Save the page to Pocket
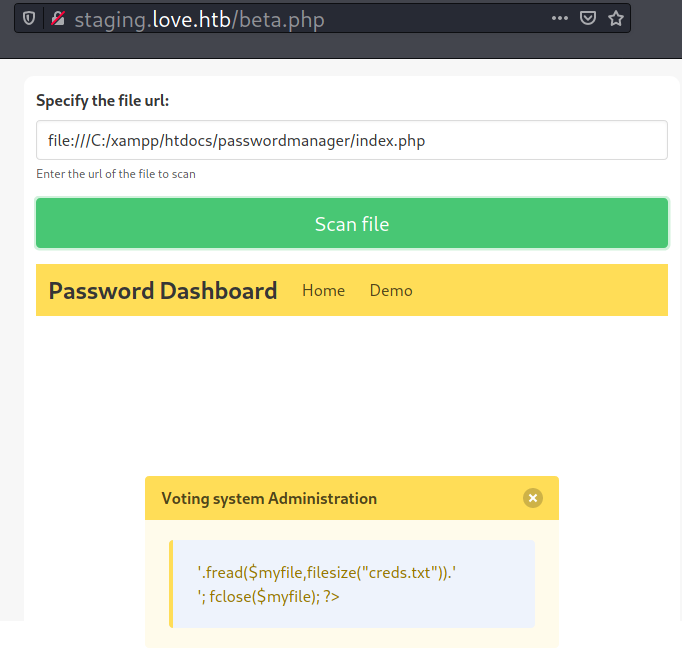The height and width of the screenshot is (655, 682). click(589, 19)
